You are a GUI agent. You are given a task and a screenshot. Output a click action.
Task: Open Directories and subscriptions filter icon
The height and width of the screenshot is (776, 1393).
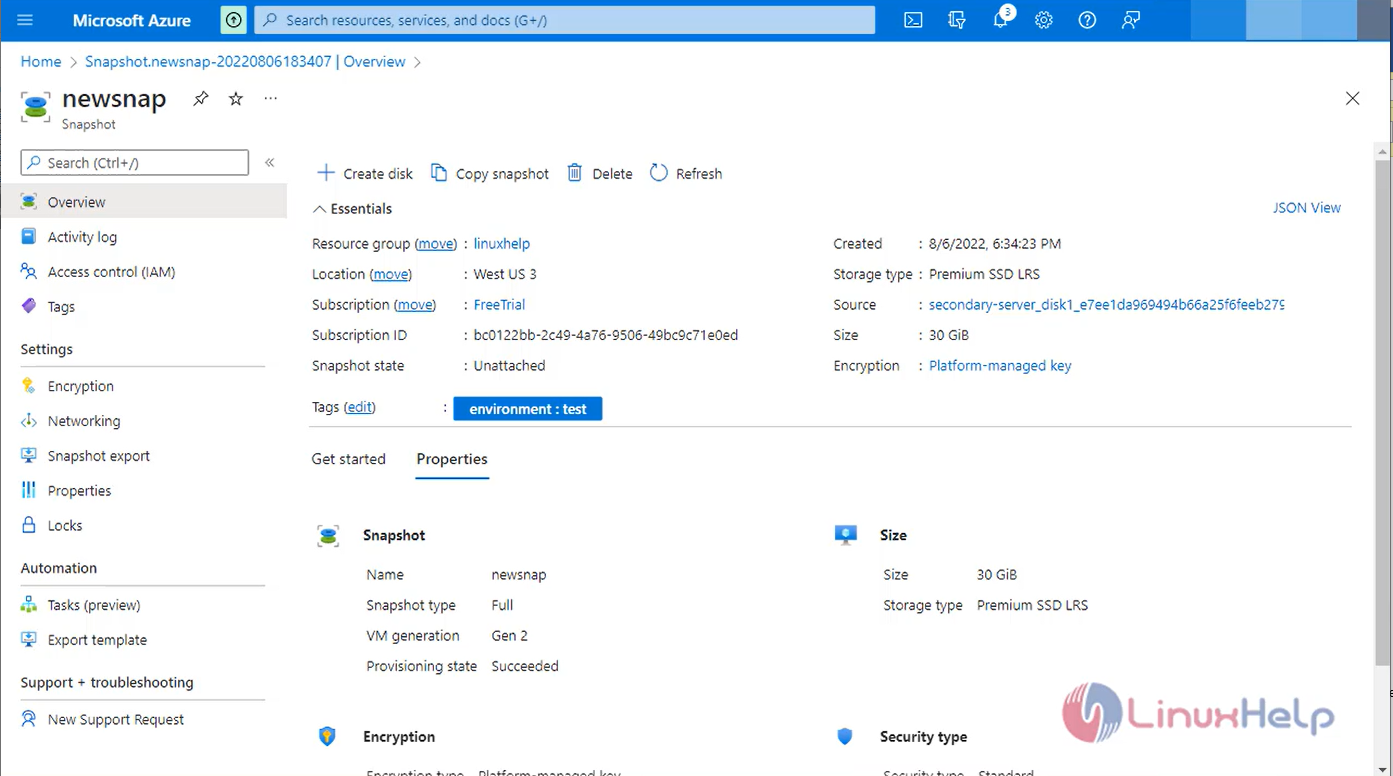pyautogui.click(x=957, y=20)
